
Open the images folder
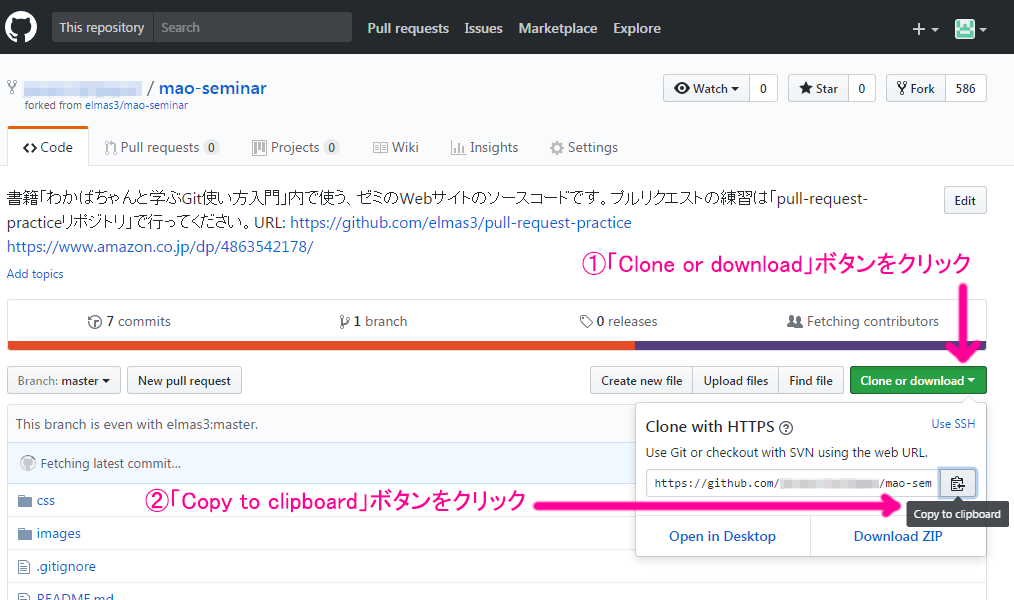coord(59,533)
